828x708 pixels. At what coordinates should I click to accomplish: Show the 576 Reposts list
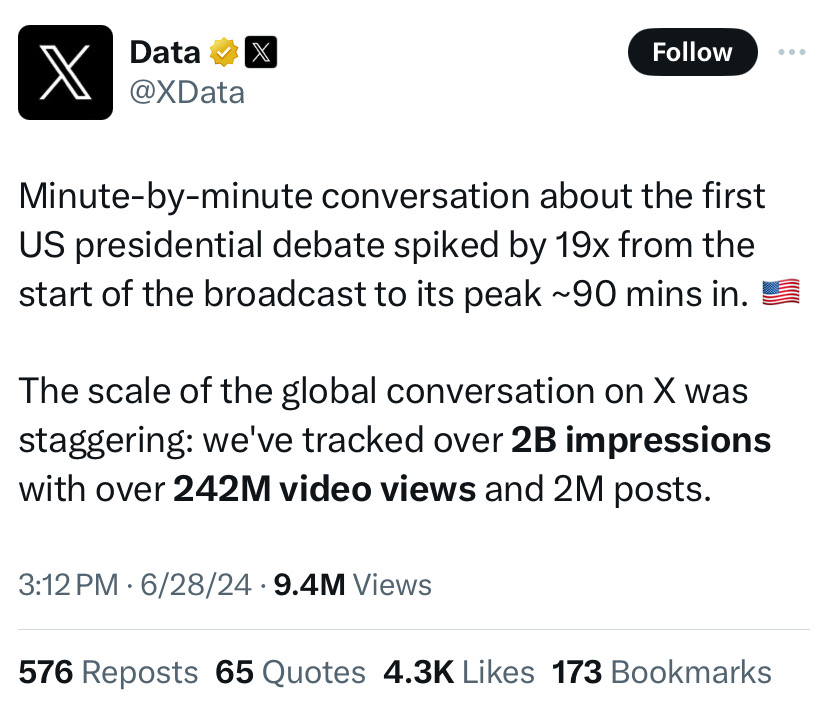click(x=108, y=672)
